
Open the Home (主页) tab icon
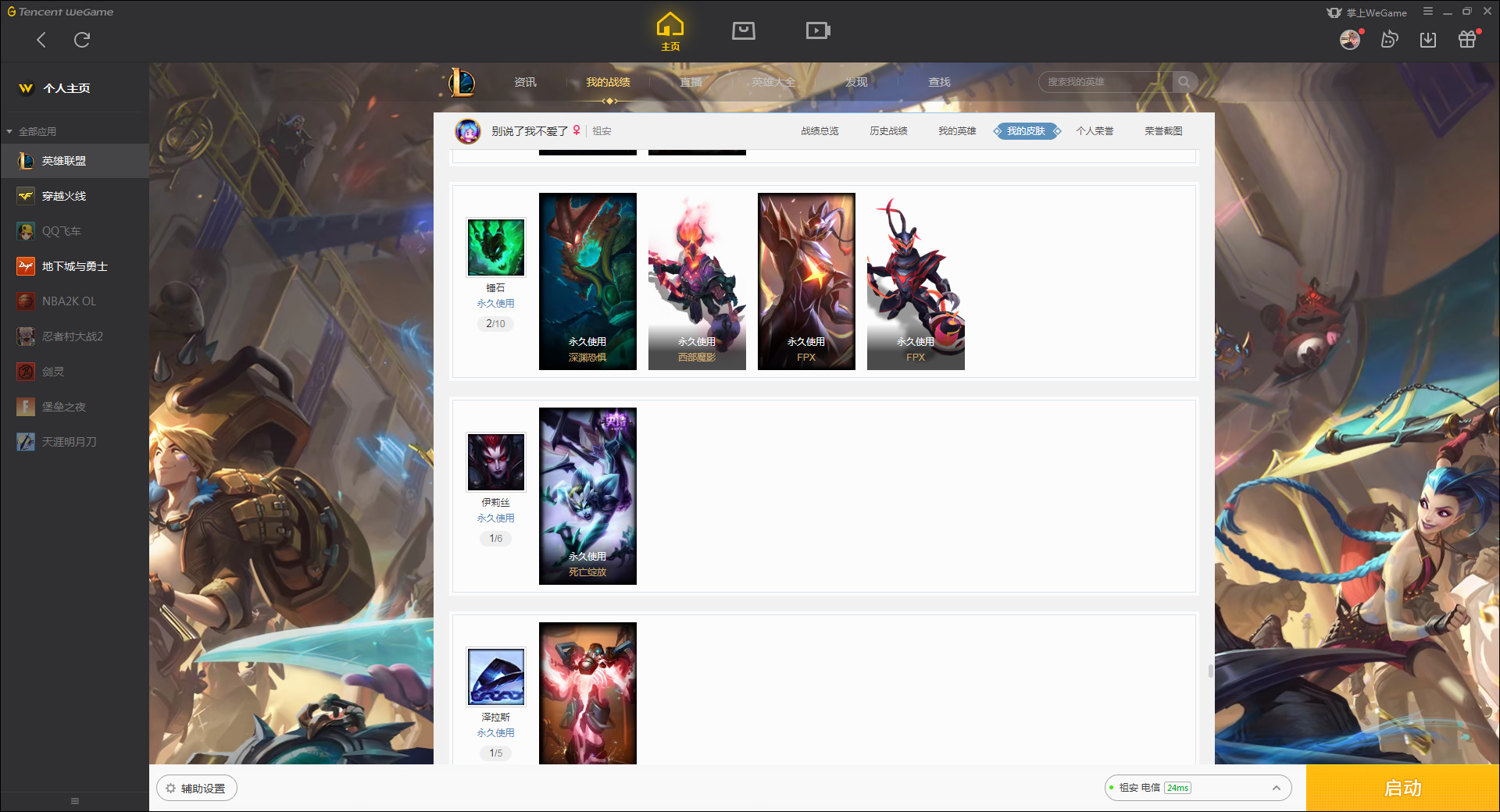point(670,32)
